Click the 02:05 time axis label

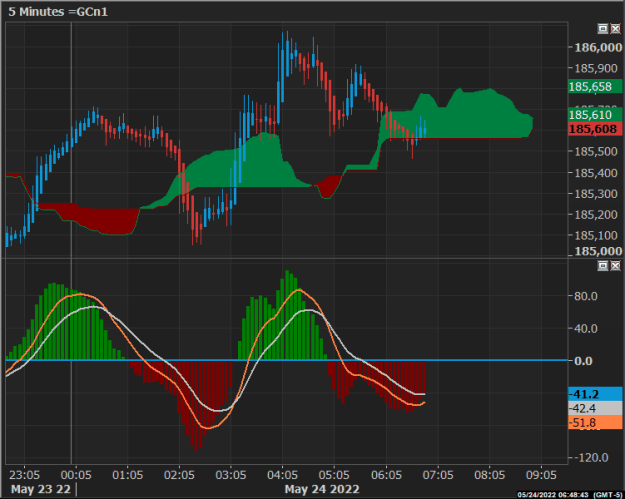point(179,475)
